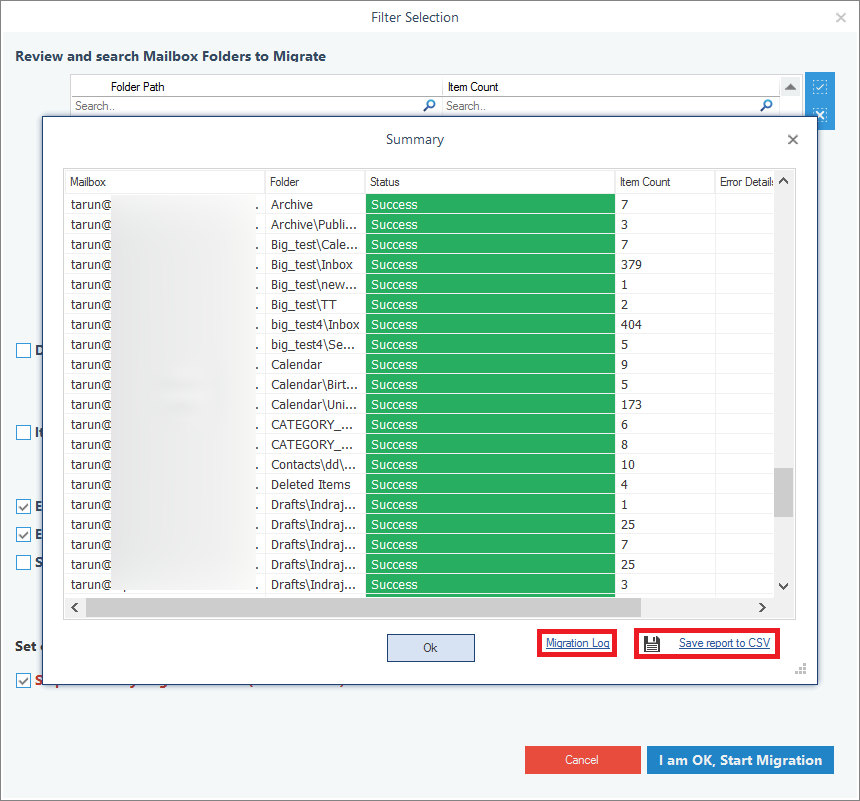Click Success status in Archive row

(490, 205)
